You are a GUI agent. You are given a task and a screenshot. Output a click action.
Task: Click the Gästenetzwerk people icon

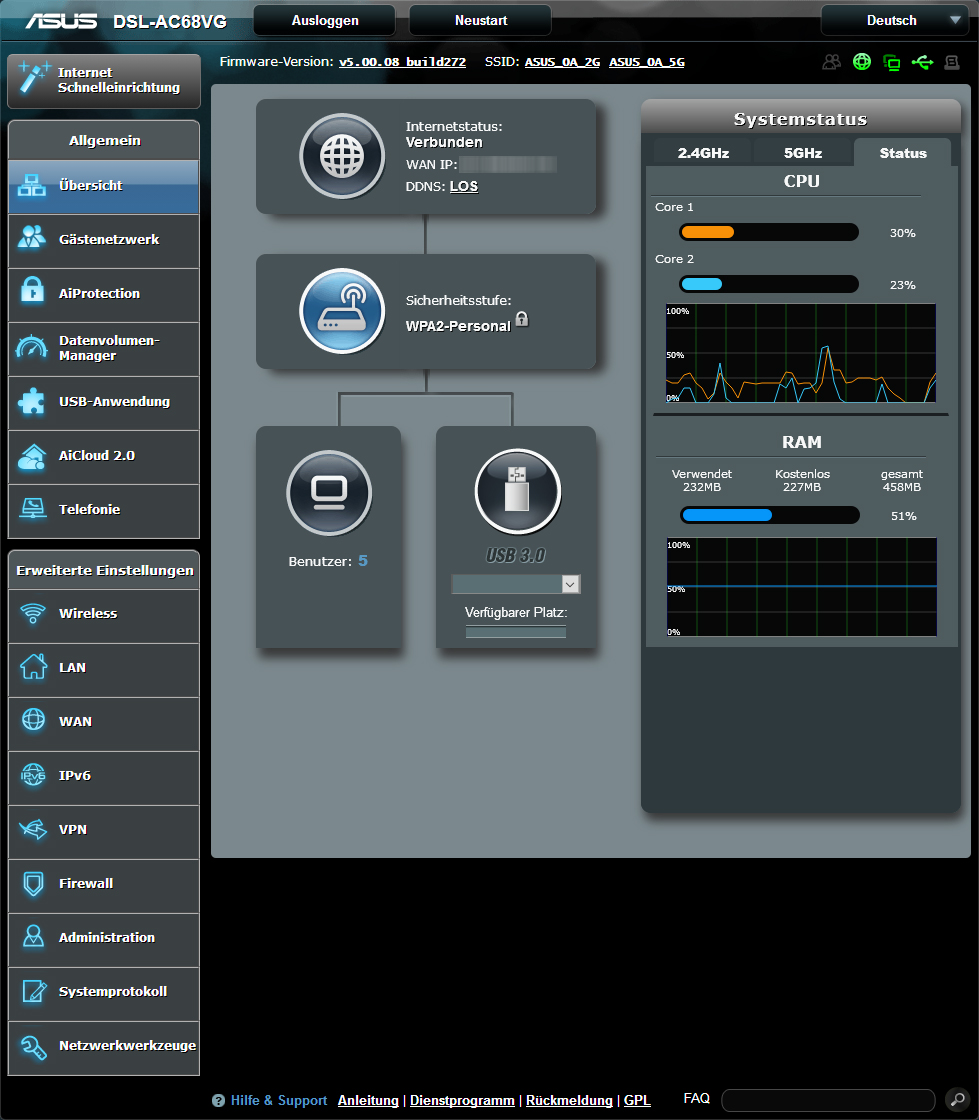pyautogui.click(x=32, y=239)
